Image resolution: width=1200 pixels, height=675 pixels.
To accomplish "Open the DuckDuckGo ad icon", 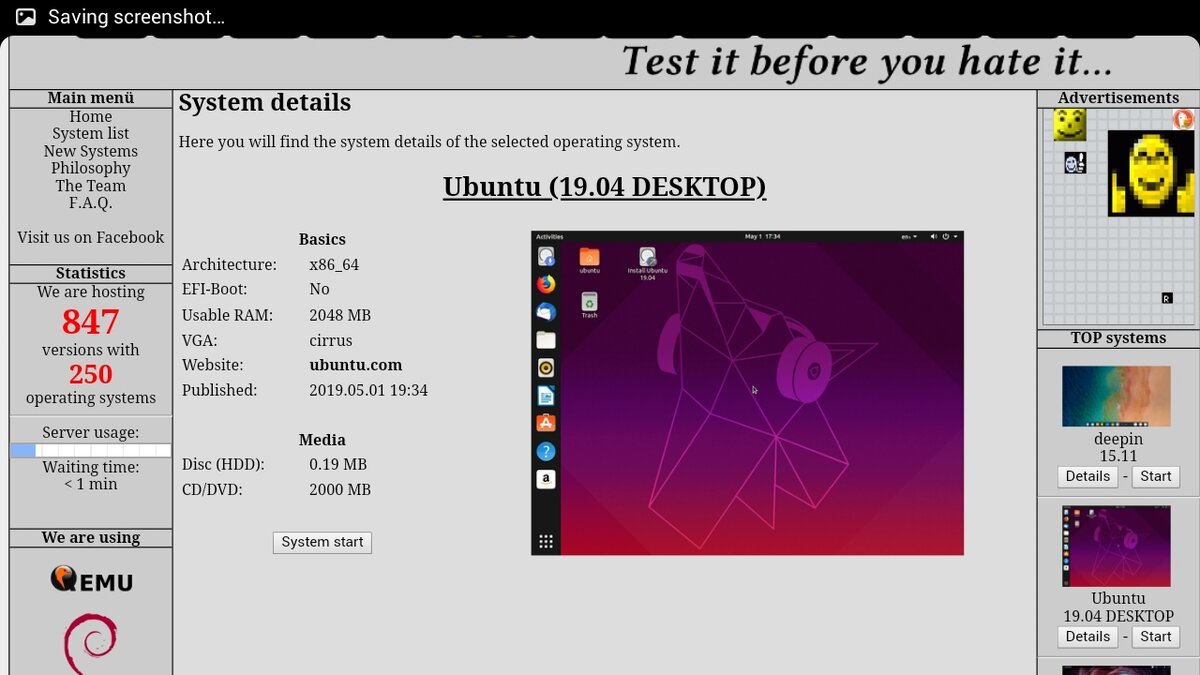I will (1183, 119).
